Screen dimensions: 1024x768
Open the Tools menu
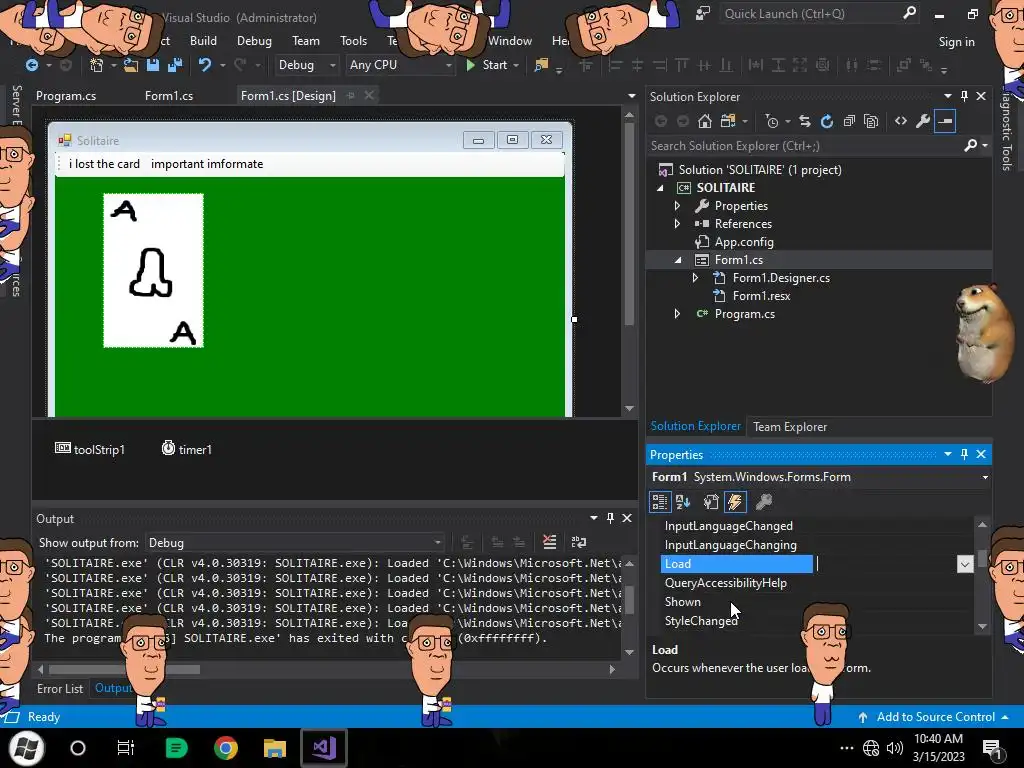pyautogui.click(x=353, y=40)
